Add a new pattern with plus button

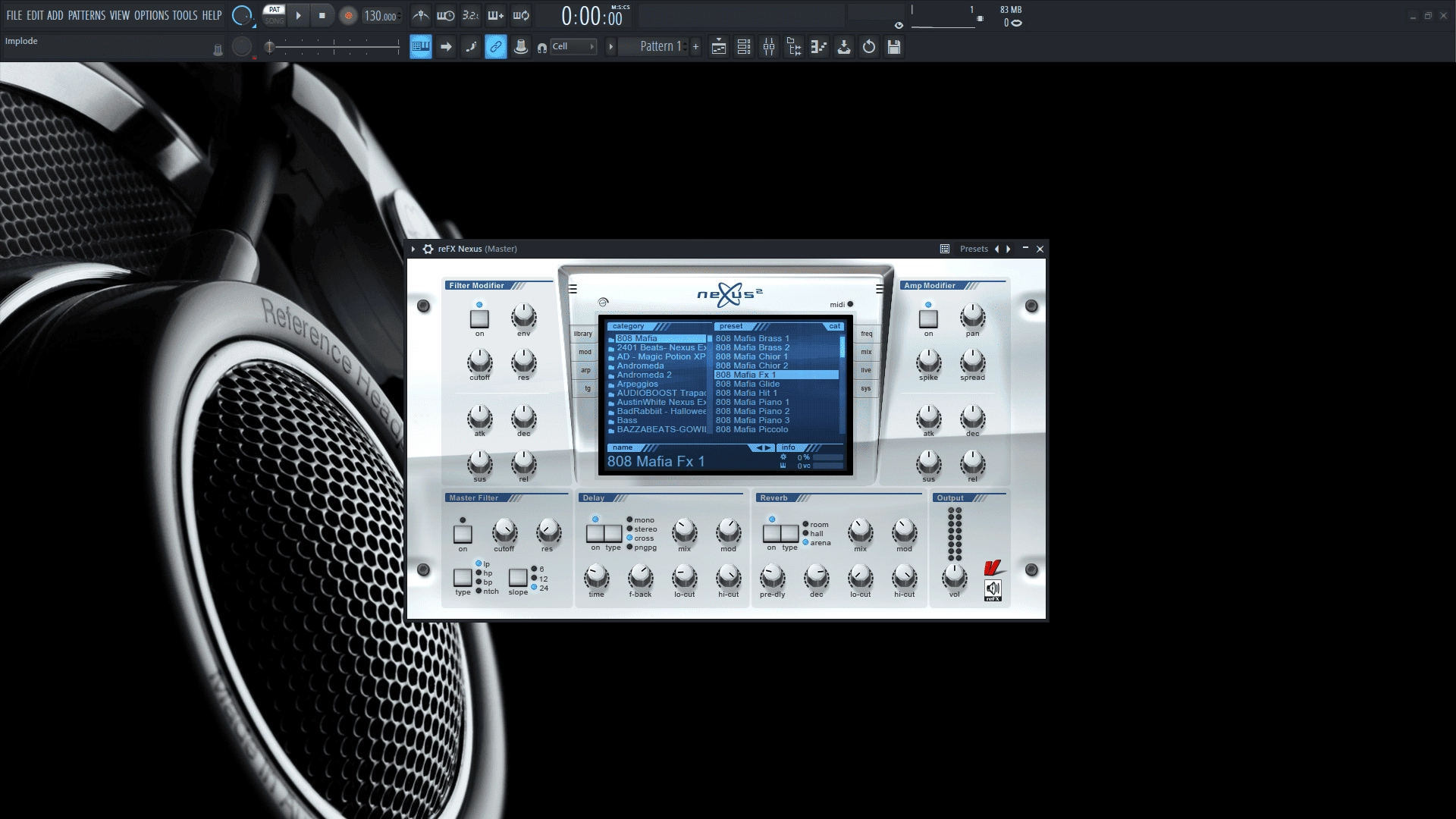695,47
